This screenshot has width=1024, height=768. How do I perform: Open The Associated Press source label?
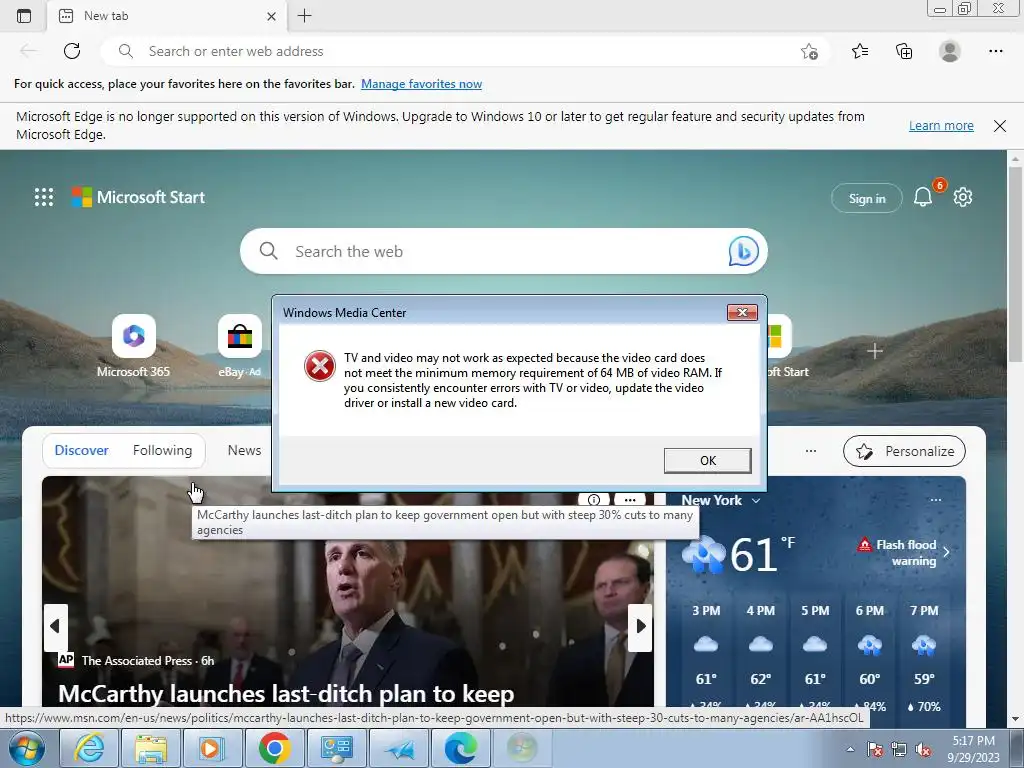(136, 660)
